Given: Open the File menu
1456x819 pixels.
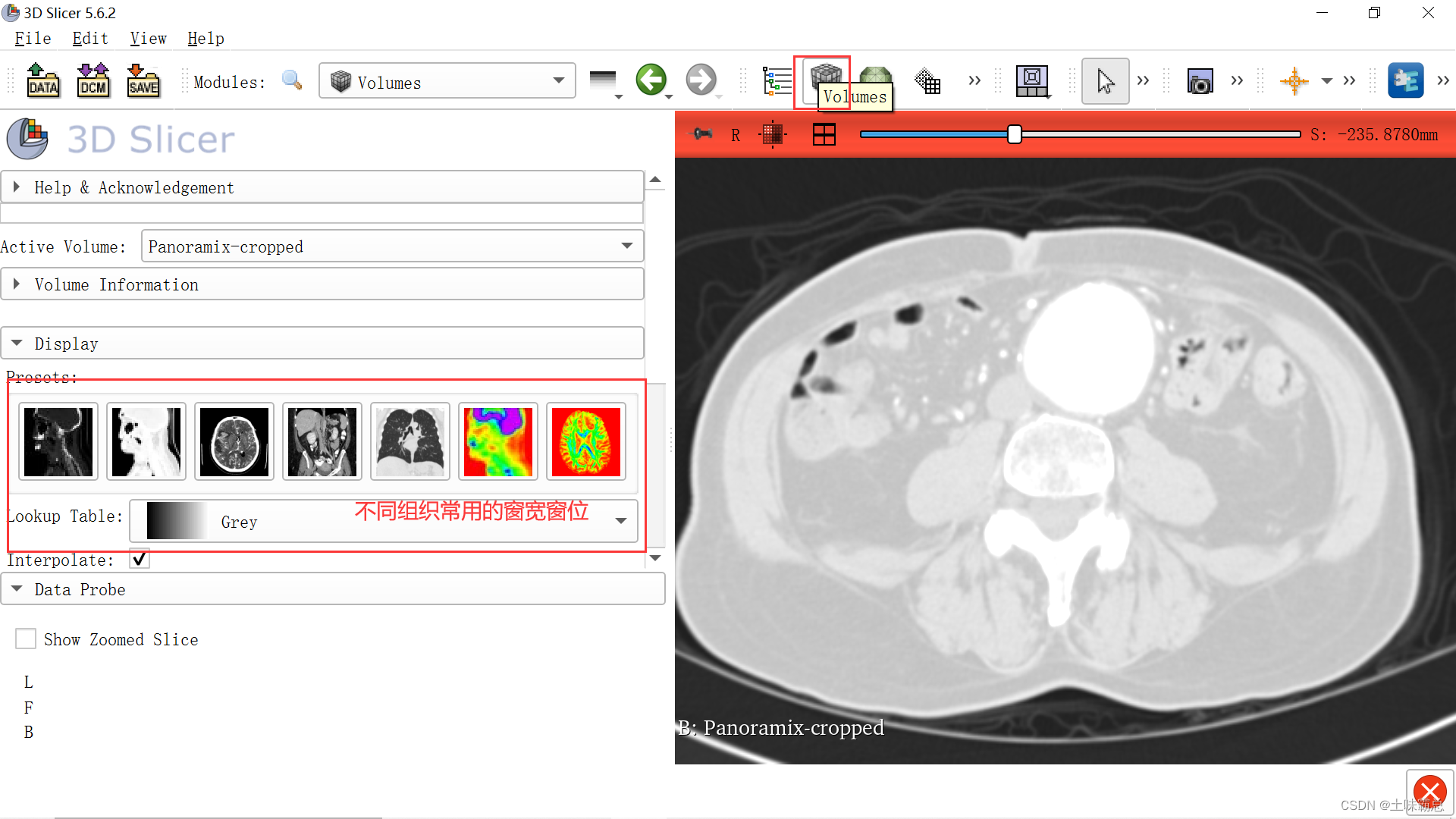Looking at the screenshot, I should tap(32, 38).
